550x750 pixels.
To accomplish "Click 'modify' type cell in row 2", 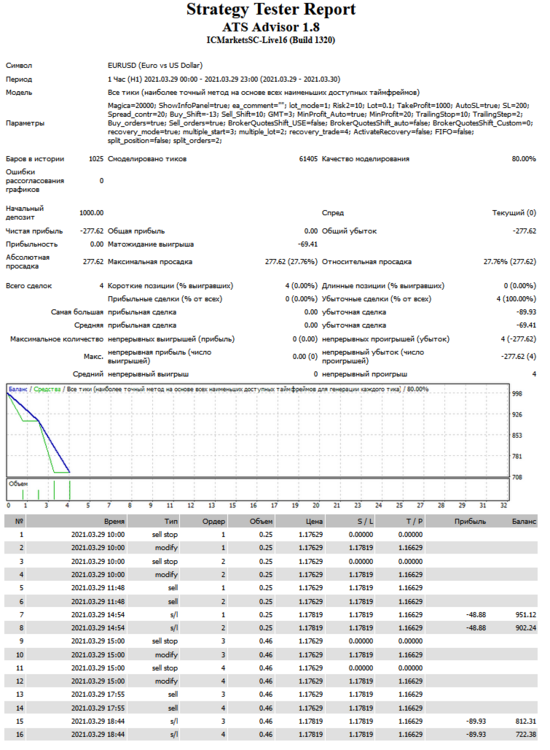I will pos(166,548).
